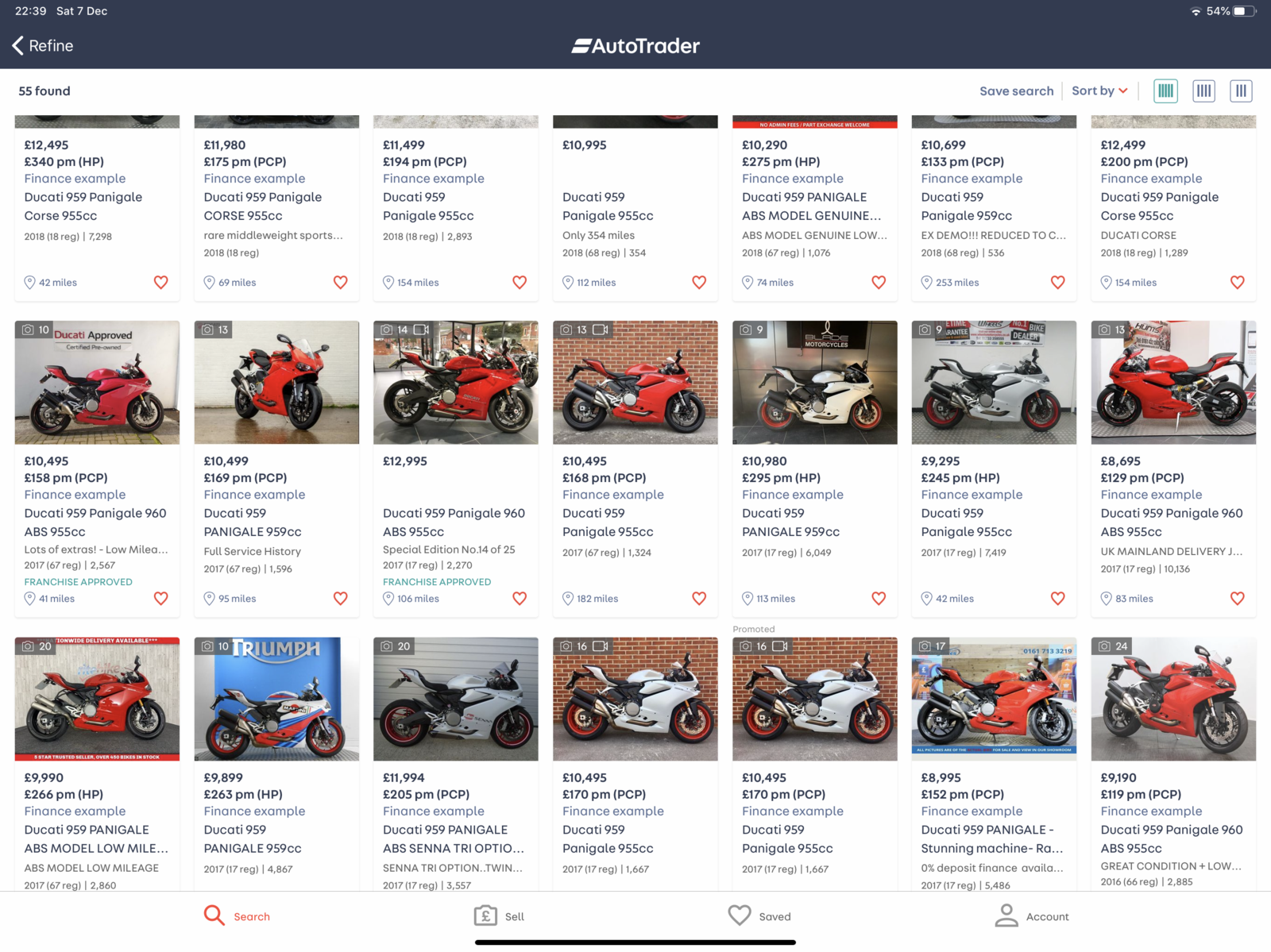Screen dimensions: 1271x952
Task: Favourite the £11,980 CORSE listing heart
Action: [340, 283]
